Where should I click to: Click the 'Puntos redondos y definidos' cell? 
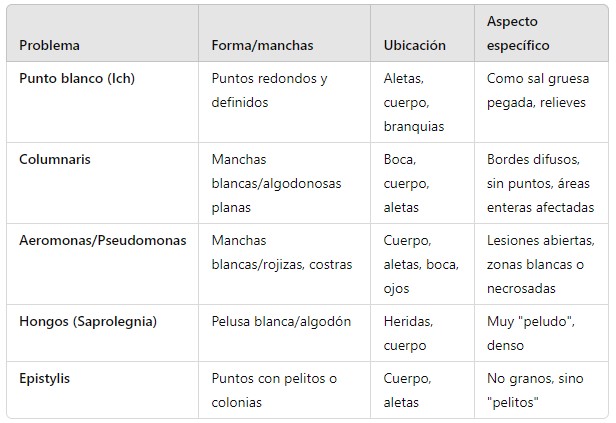(x=269, y=90)
